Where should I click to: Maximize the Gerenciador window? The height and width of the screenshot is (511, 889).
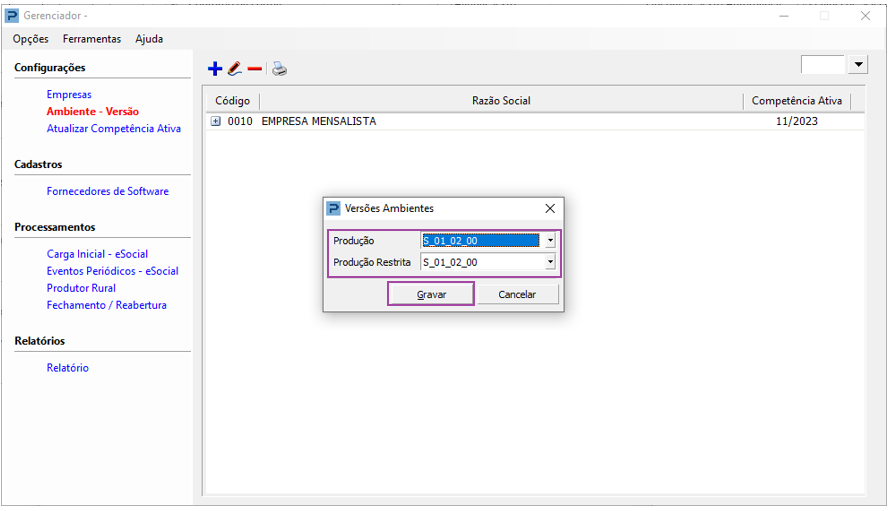pyautogui.click(x=824, y=15)
